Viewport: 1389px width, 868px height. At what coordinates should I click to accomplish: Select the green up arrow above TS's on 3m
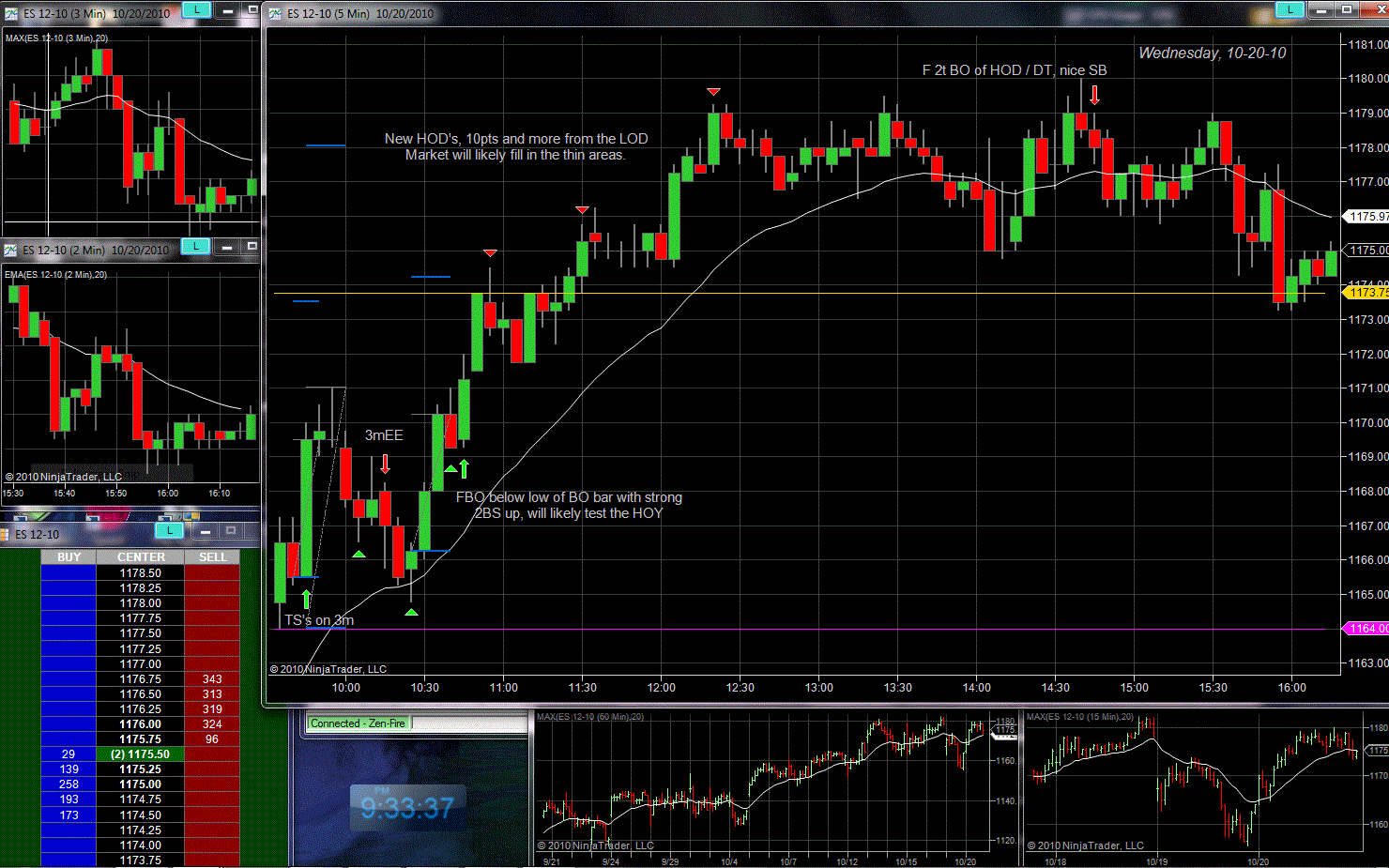(306, 599)
